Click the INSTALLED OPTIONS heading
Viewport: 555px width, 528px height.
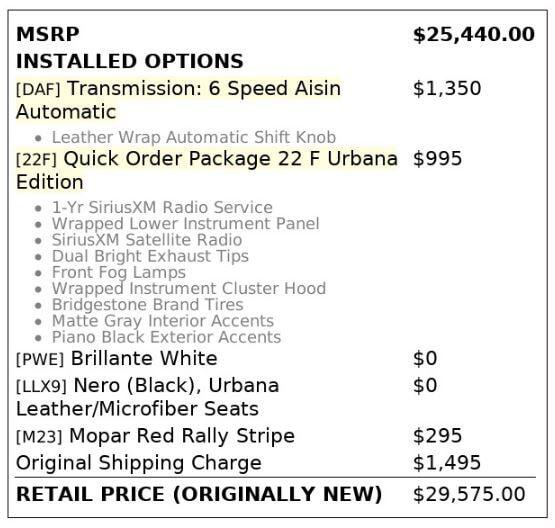[x=130, y=61]
